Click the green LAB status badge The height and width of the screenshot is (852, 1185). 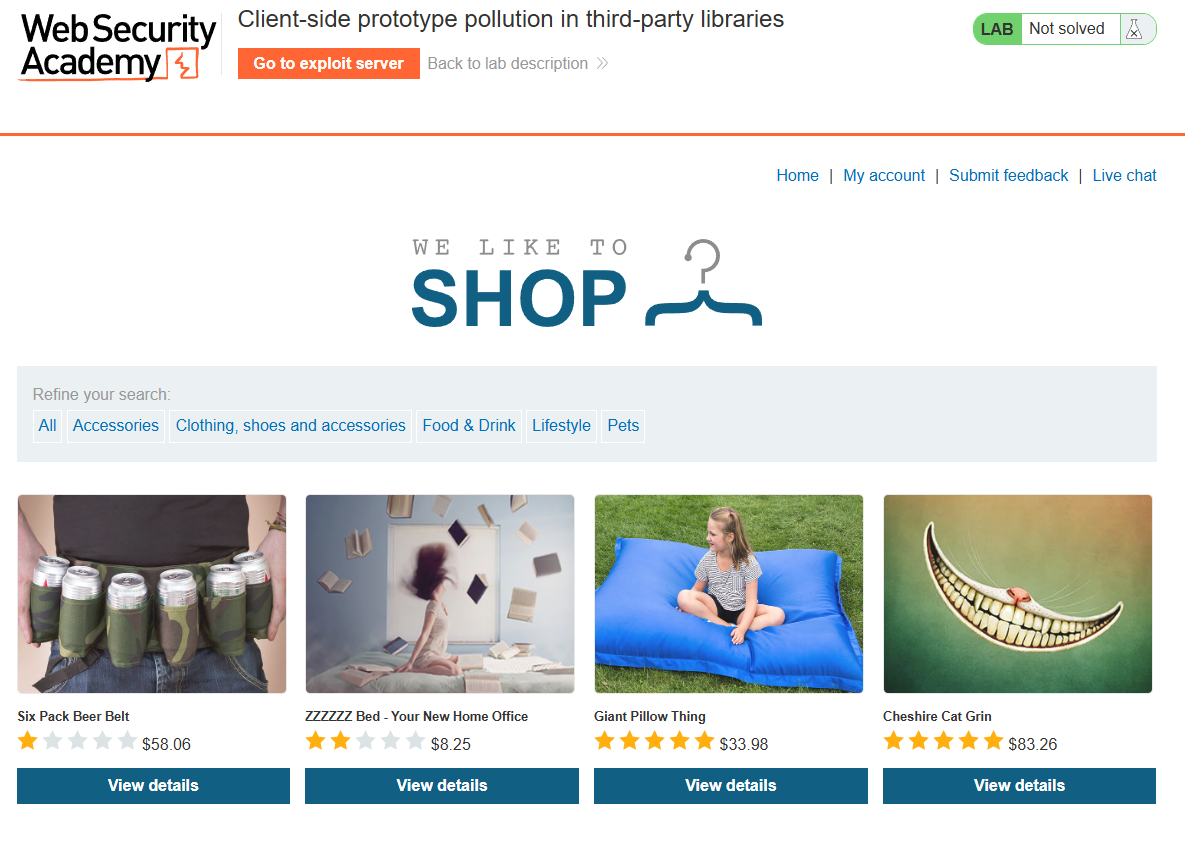(x=997, y=29)
